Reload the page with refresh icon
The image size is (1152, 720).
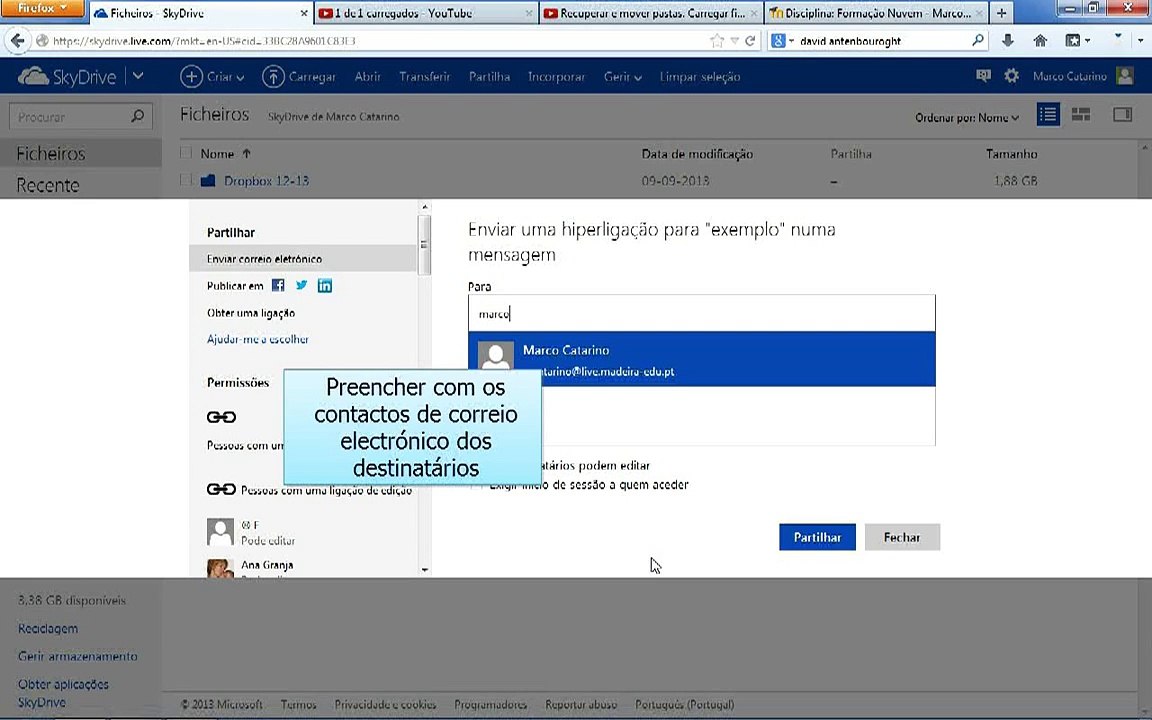(x=750, y=40)
